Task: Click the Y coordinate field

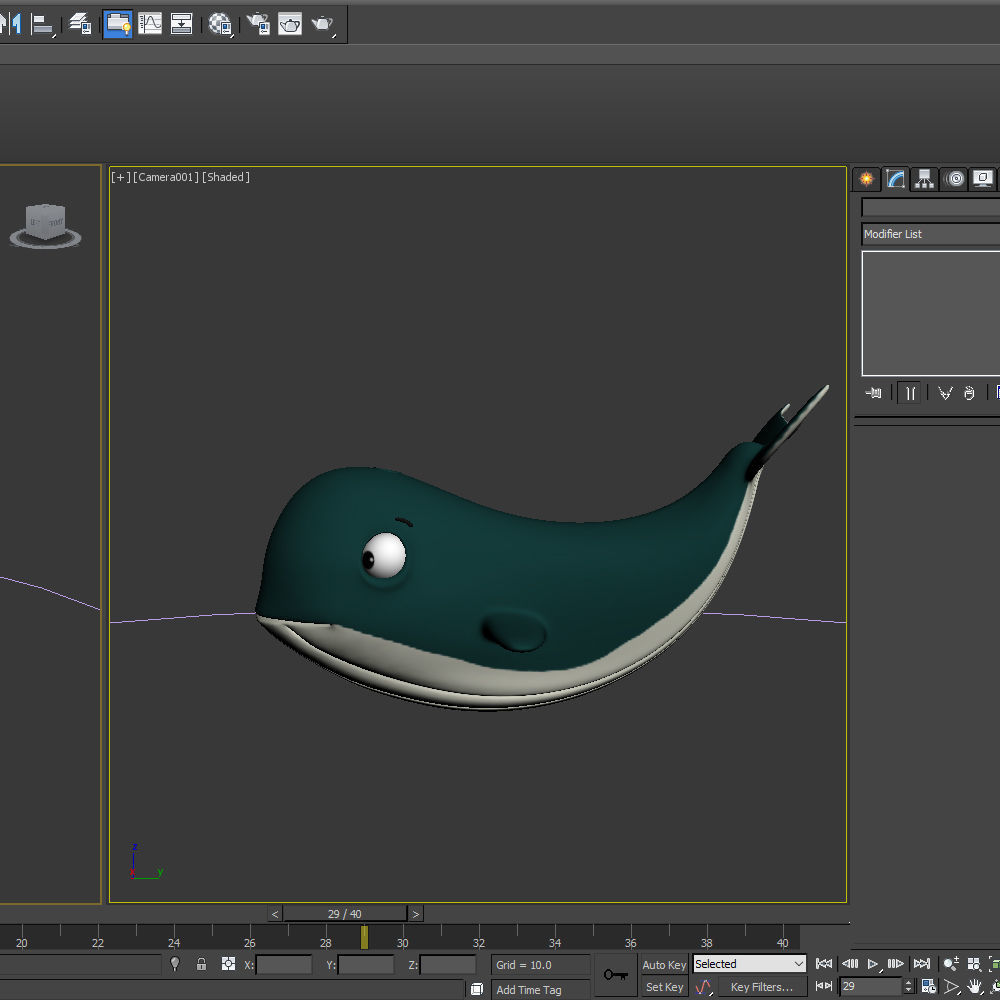Action: (x=366, y=964)
